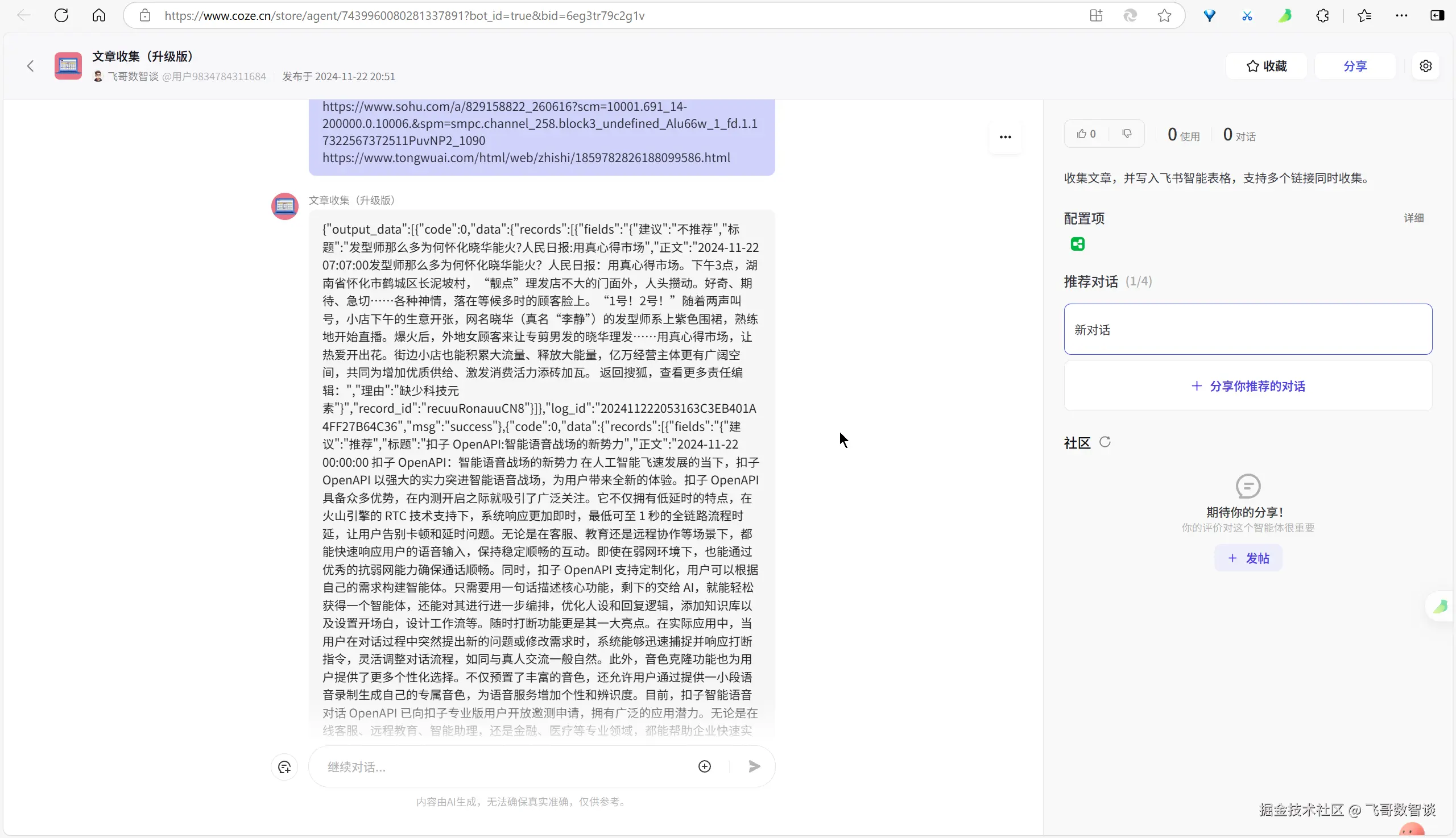This screenshot has height=838, width=1456.
Task: Click the thumbs-down dislike icon
Action: tap(1127, 134)
